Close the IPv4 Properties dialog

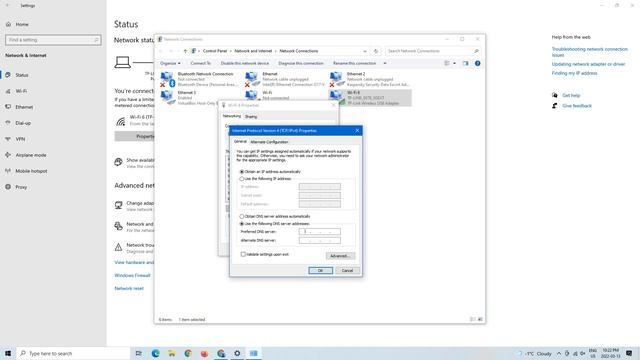[x=357, y=131]
